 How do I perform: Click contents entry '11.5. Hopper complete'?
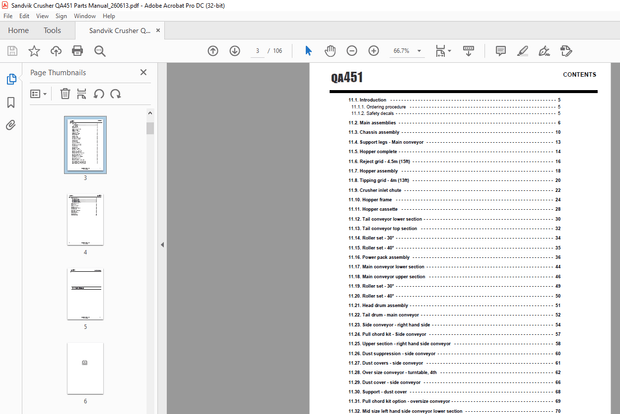454,151
